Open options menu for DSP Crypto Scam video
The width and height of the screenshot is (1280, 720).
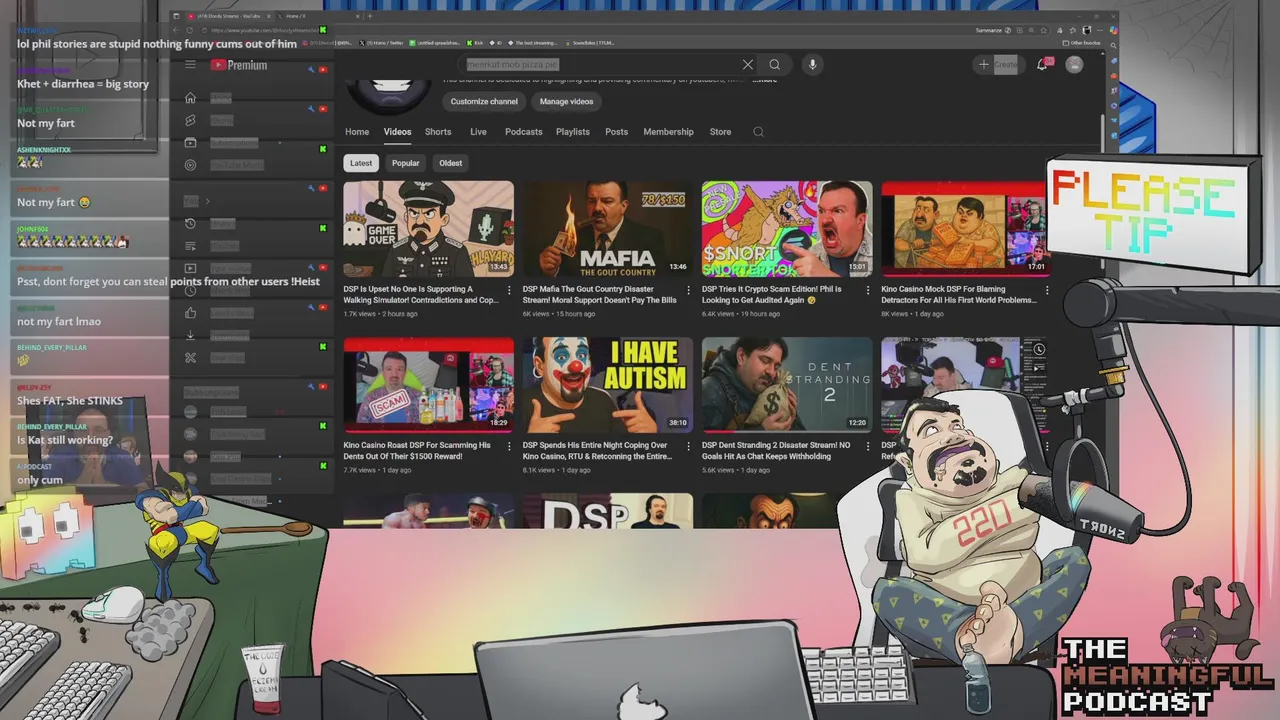coord(867,291)
